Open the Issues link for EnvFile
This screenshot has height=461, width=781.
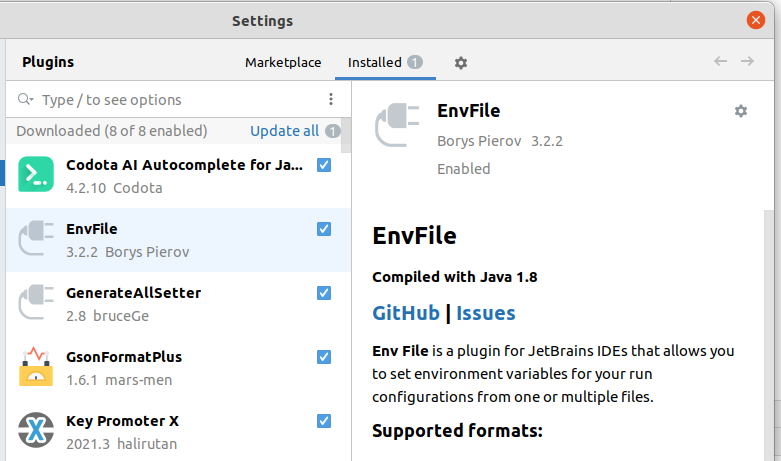[486, 313]
